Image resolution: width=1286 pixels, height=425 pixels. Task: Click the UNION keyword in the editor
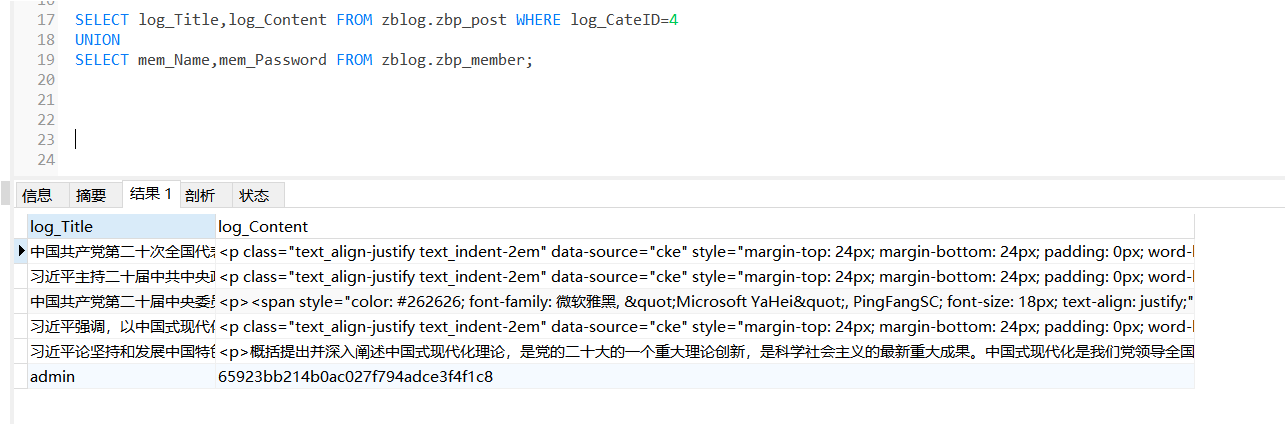click(97, 40)
